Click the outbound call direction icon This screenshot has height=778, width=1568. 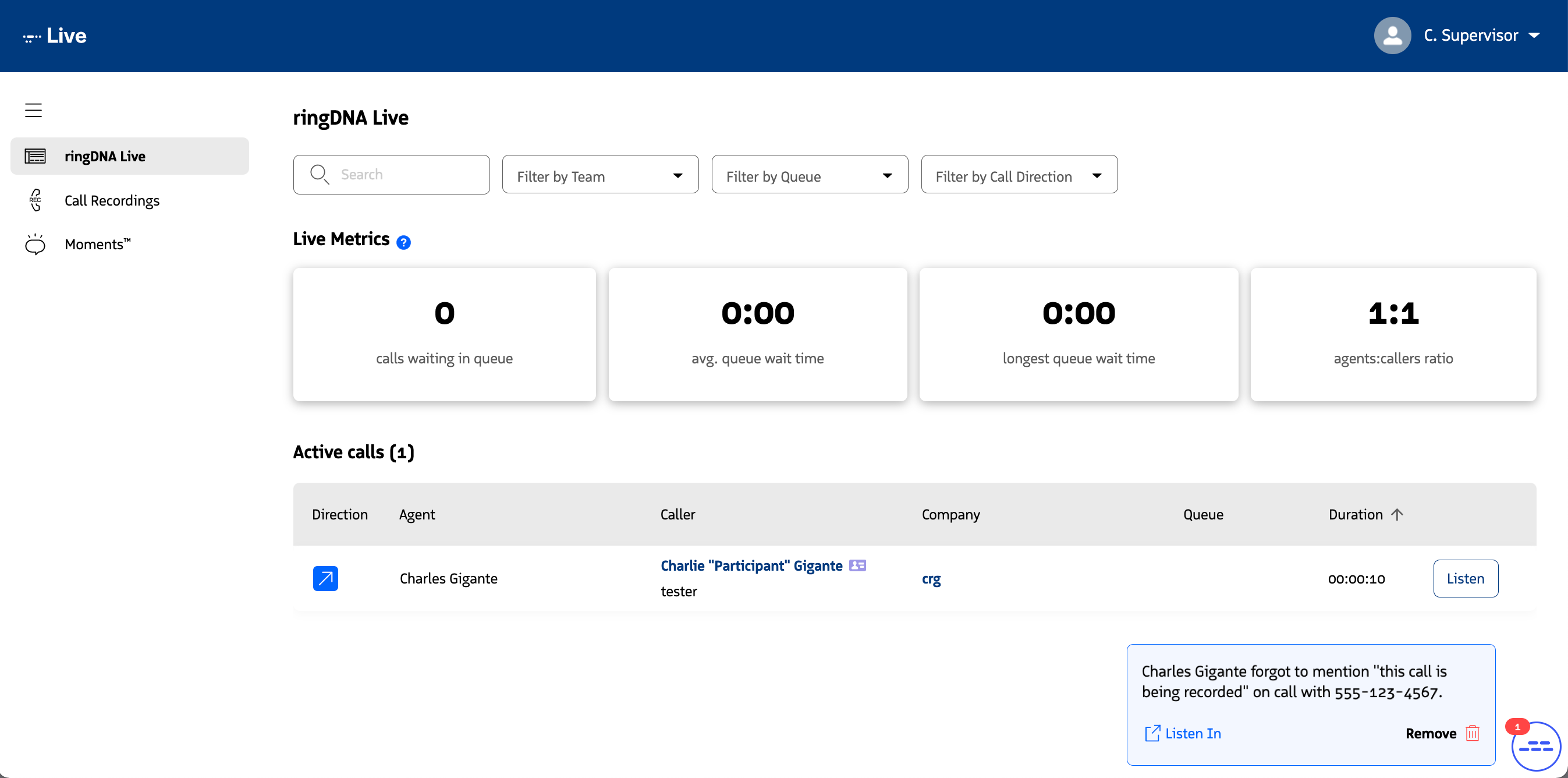[x=326, y=578]
